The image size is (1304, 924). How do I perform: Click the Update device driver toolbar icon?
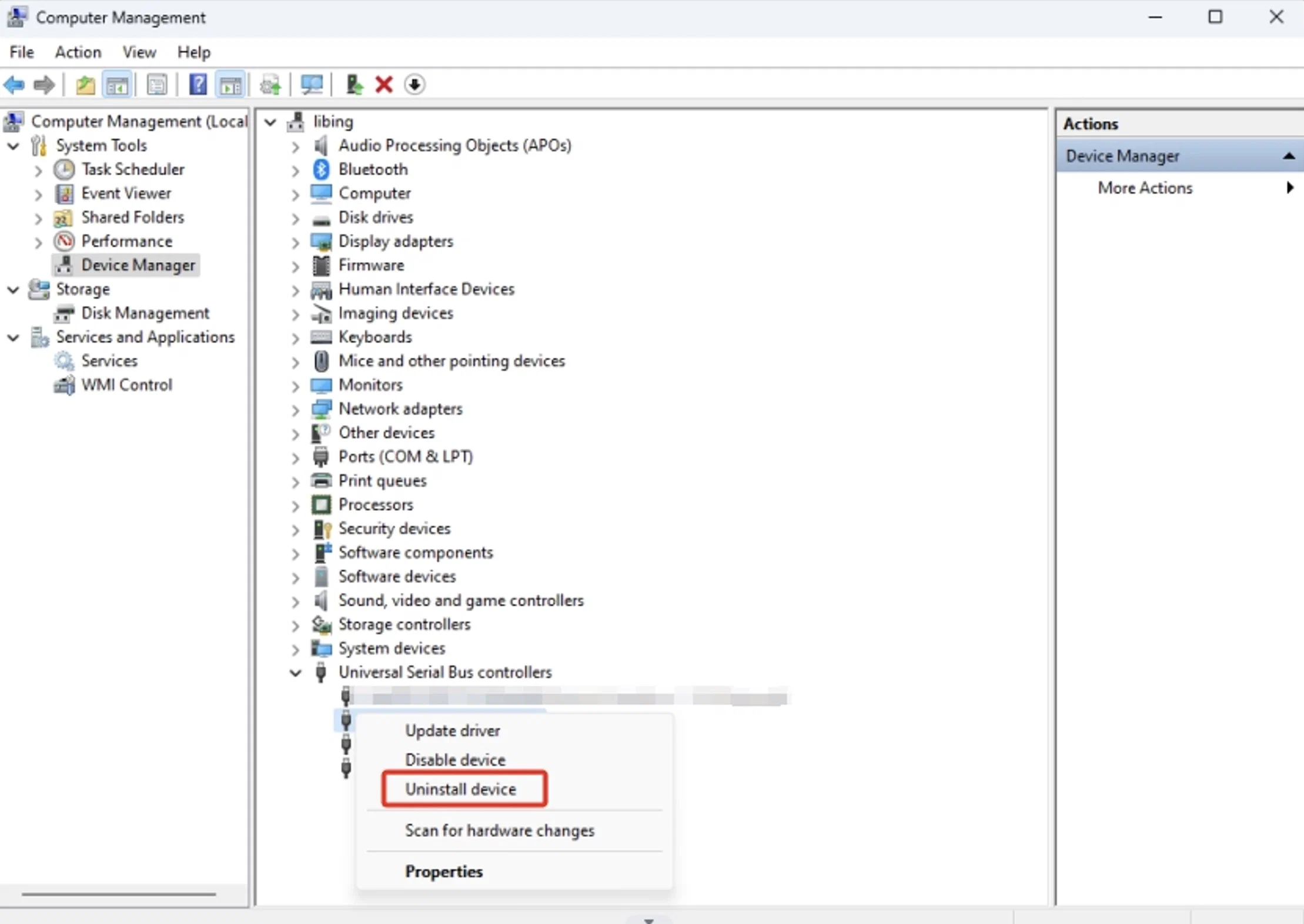pyautogui.click(x=354, y=85)
